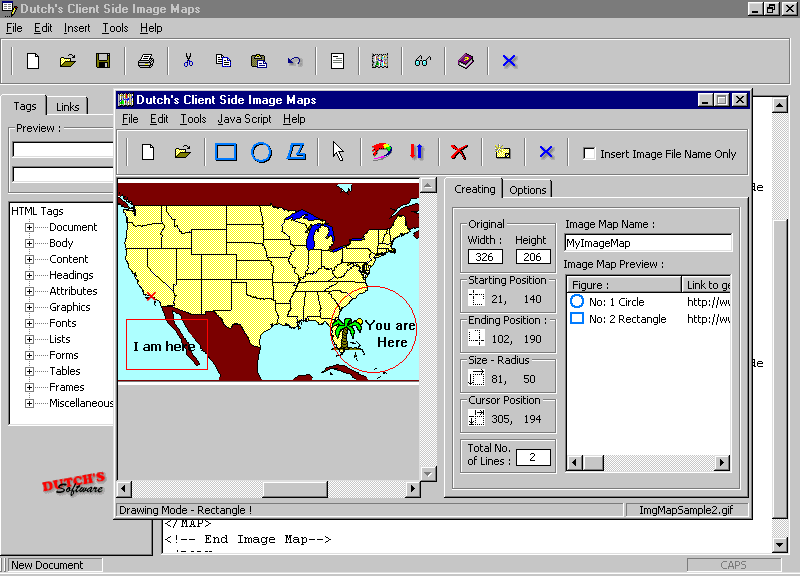Viewport: 800px width, 576px height.
Task: Click left arrow of image horizontal scrollbar
Action: pyautogui.click(x=123, y=489)
